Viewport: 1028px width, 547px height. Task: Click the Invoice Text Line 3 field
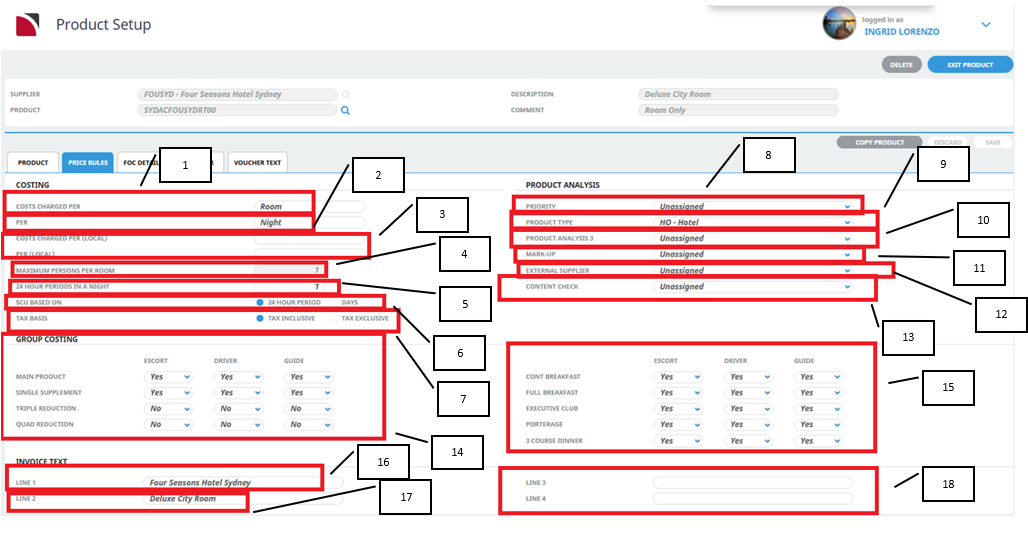[x=753, y=483]
